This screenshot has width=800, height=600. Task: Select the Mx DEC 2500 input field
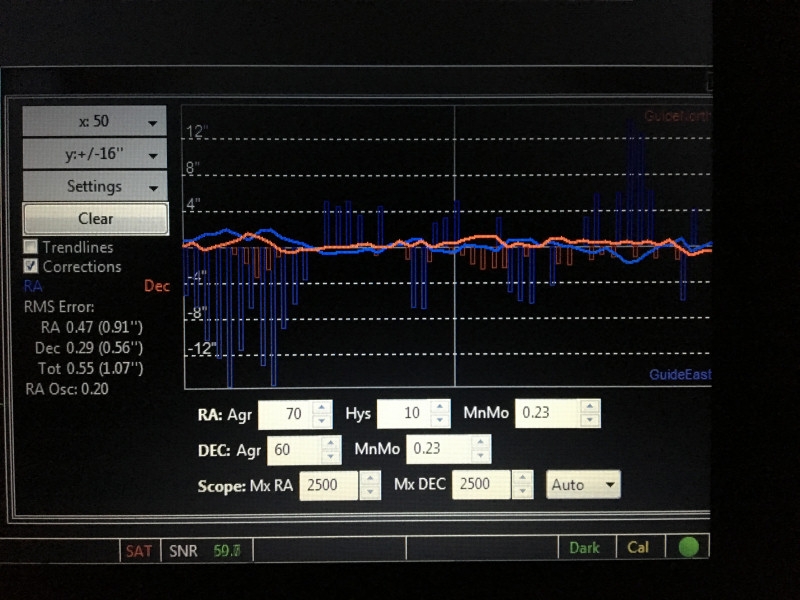pyautogui.click(x=481, y=484)
